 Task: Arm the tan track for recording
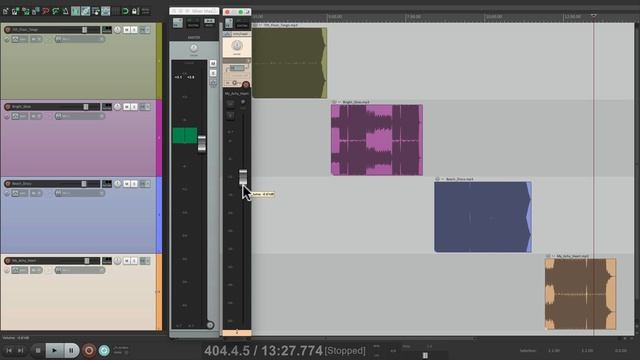(x=7, y=260)
